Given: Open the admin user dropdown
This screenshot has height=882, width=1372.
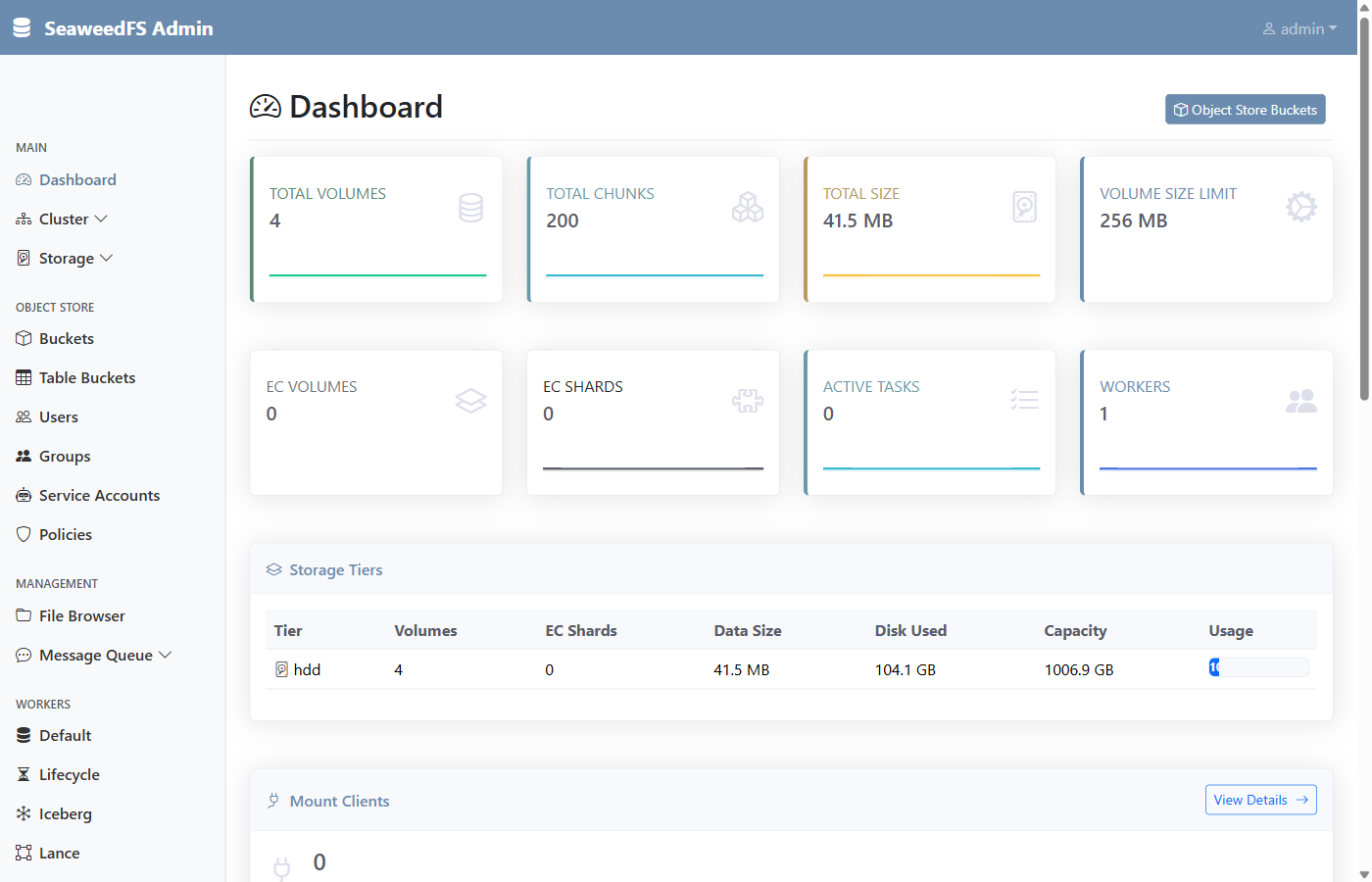Looking at the screenshot, I should click(x=1299, y=29).
